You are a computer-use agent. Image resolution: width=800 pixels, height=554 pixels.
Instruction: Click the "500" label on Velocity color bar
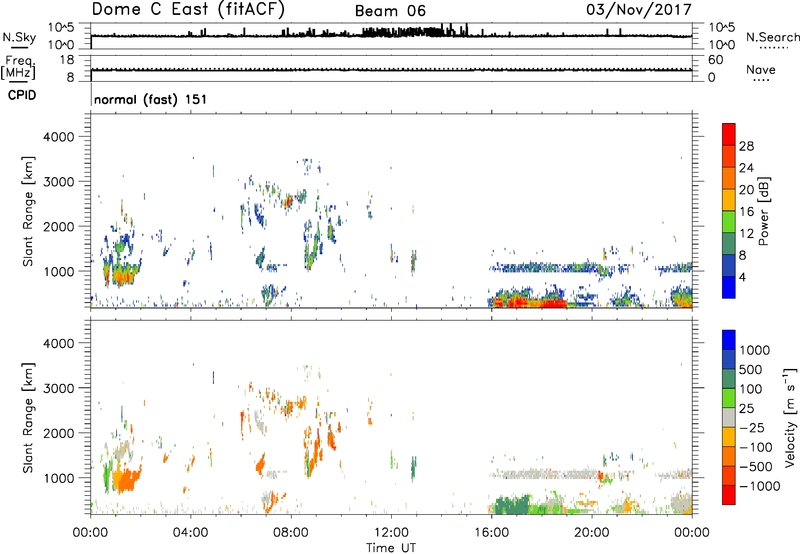[x=753, y=370]
